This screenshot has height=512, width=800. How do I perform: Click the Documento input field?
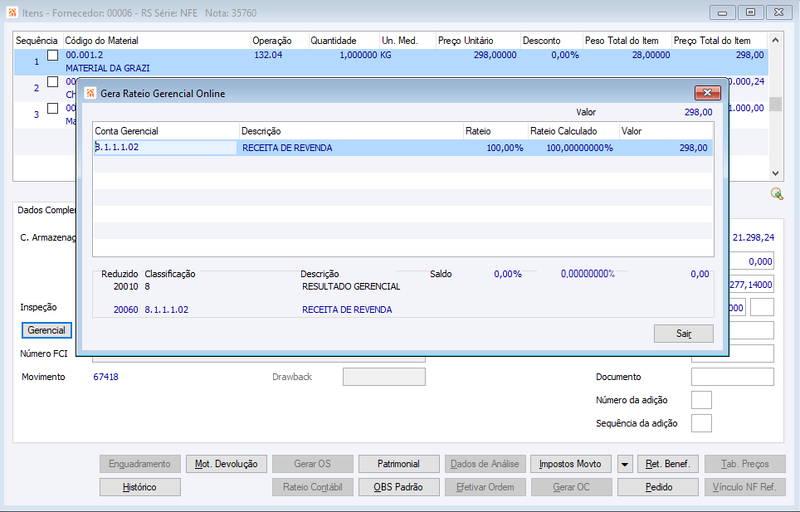click(732, 377)
